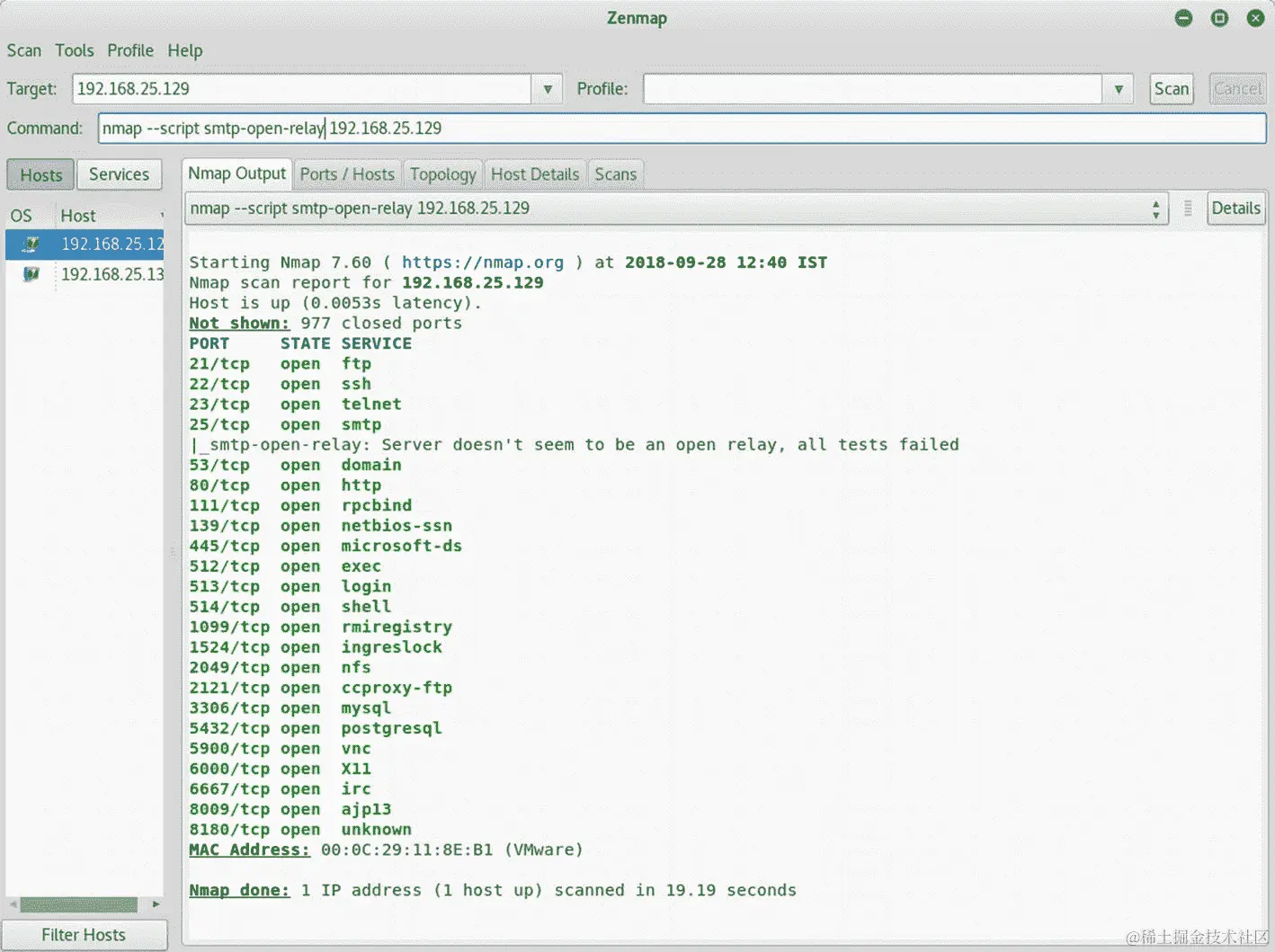This screenshot has height=952, width=1275.
Task: Switch to the Topology tab
Action: [x=442, y=173]
